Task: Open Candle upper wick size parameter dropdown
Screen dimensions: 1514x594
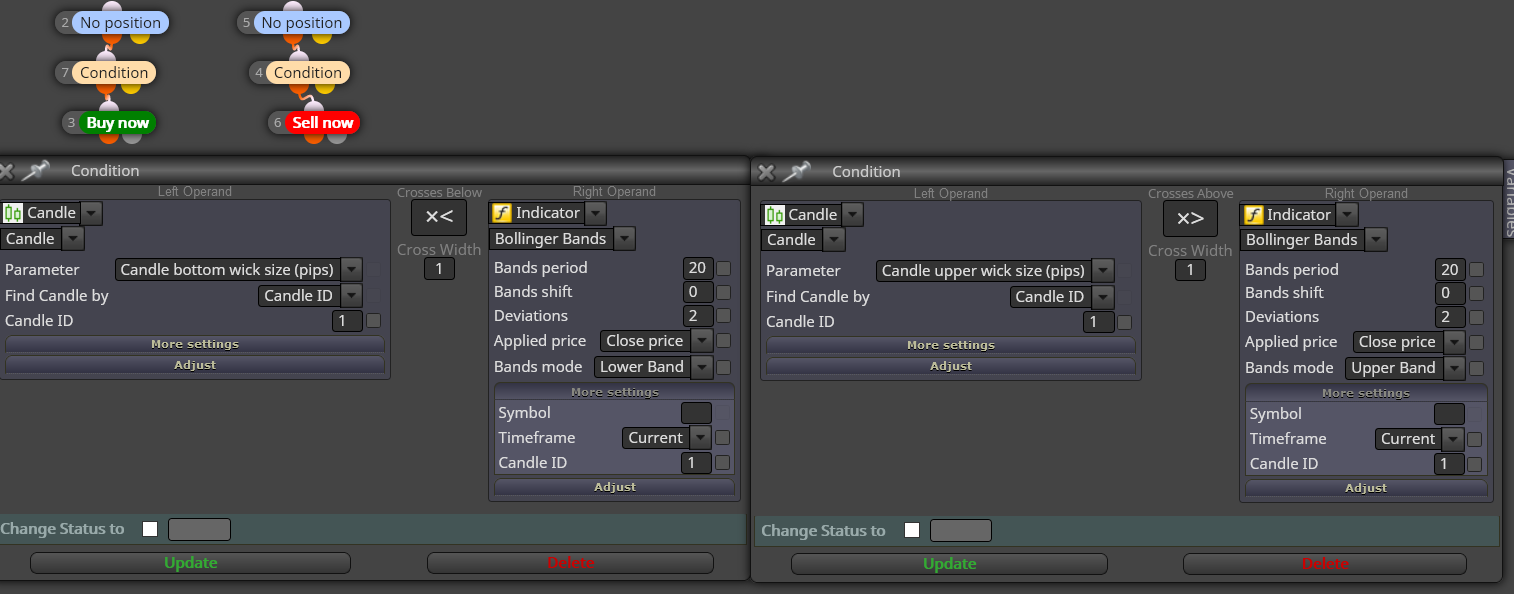Action: coord(1103,271)
